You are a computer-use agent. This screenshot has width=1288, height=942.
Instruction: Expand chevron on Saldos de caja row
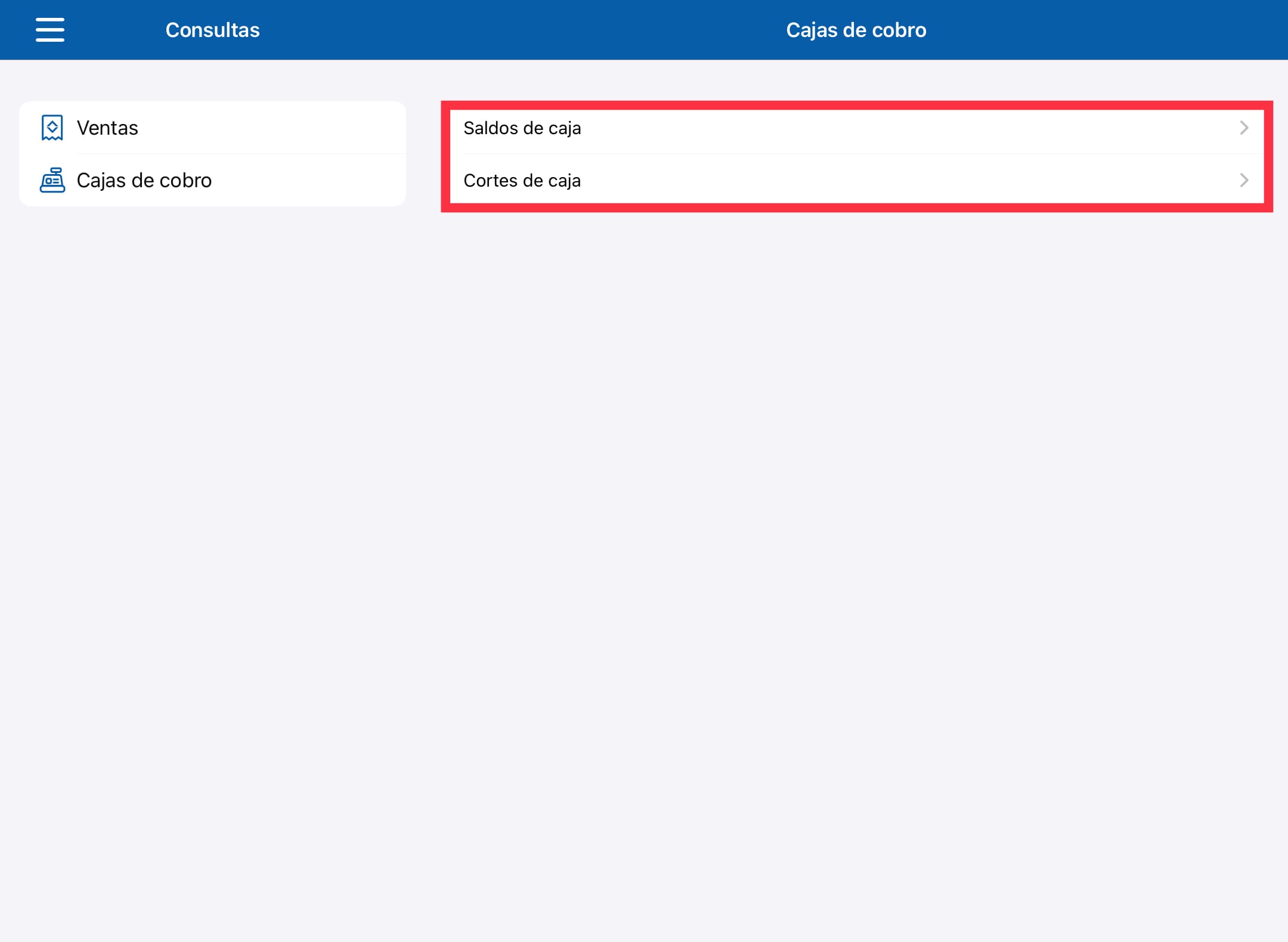tap(1244, 128)
